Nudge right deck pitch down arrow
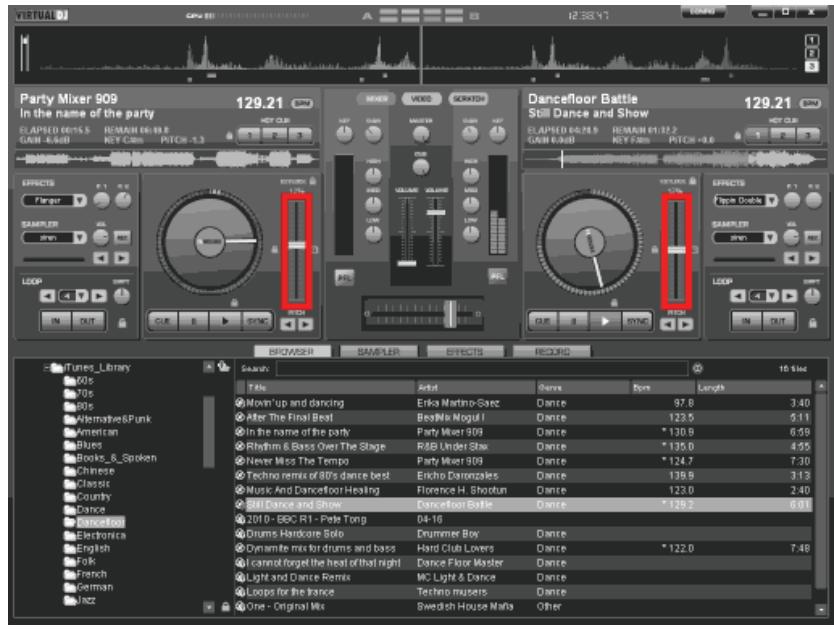This screenshot has height=629, width=834. pyautogui.click(x=668, y=324)
